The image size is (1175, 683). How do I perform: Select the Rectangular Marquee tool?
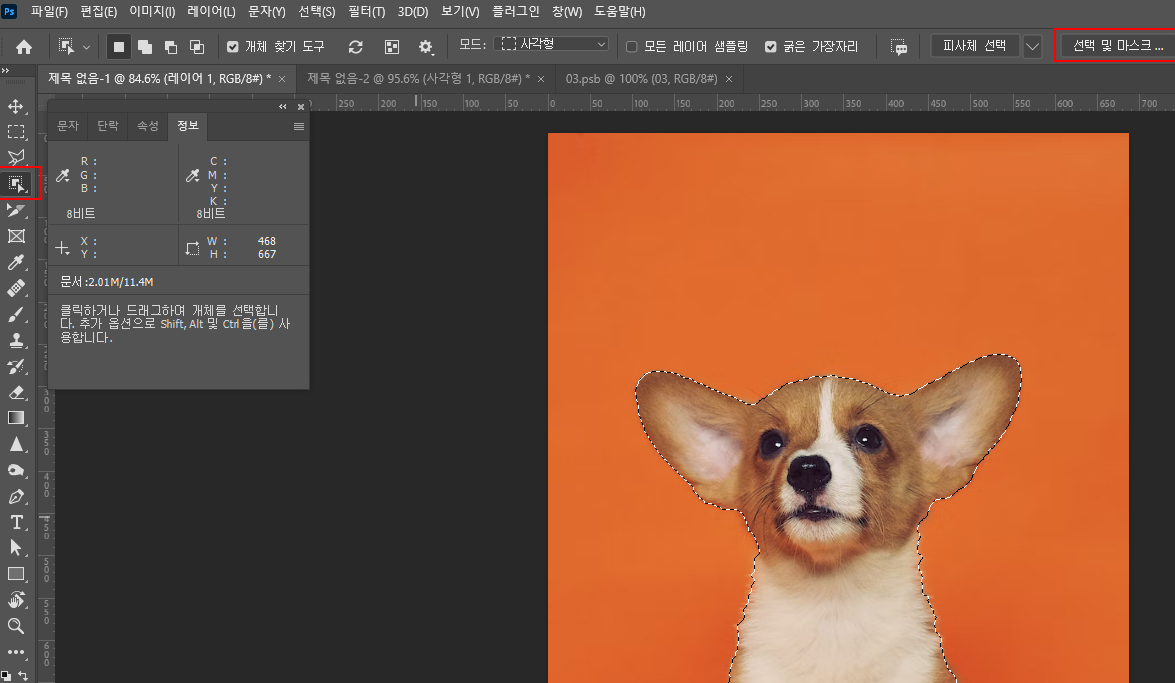click(16, 132)
